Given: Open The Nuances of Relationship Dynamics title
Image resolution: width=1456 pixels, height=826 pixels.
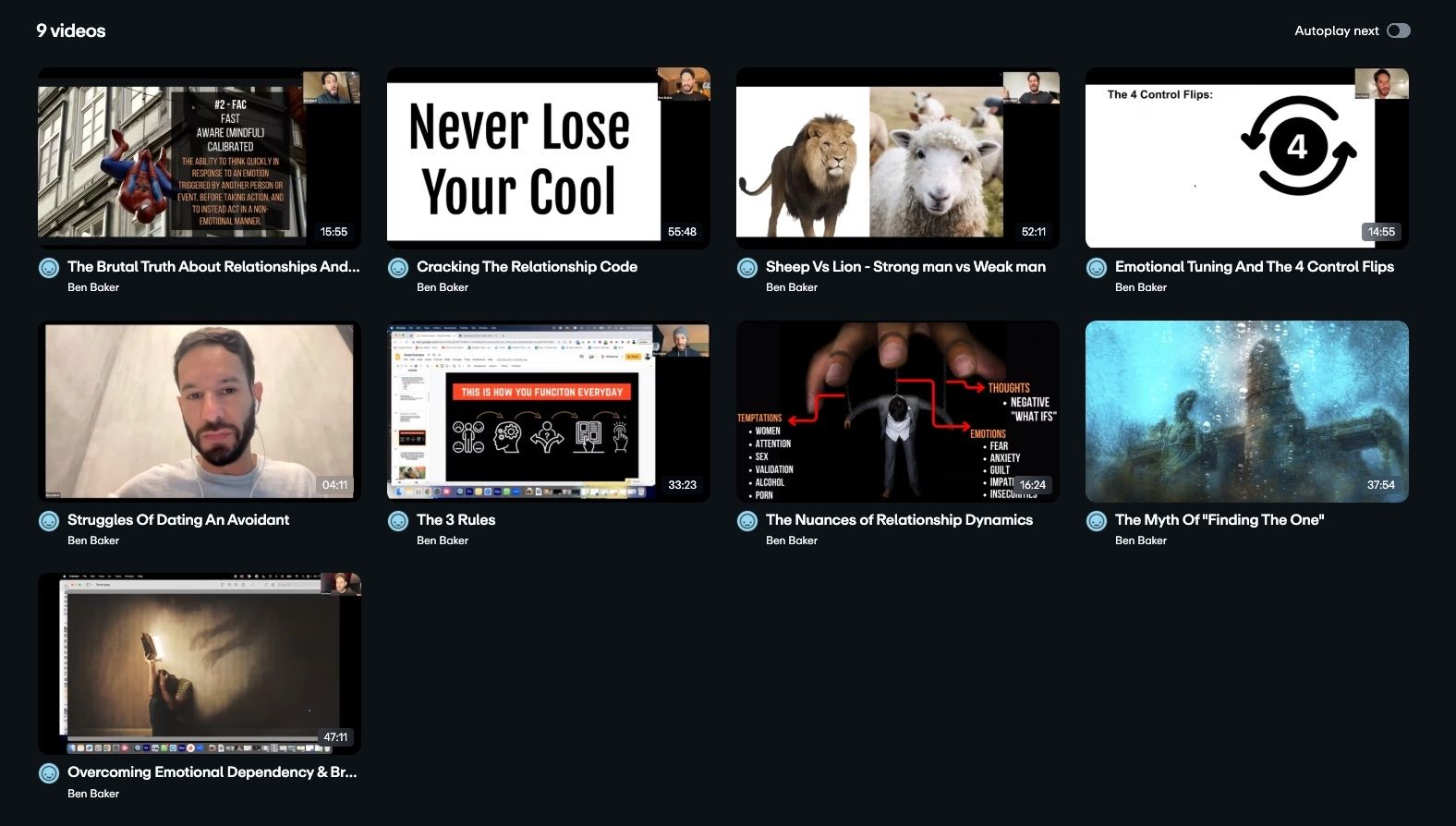Looking at the screenshot, I should [x=899, y=520].
